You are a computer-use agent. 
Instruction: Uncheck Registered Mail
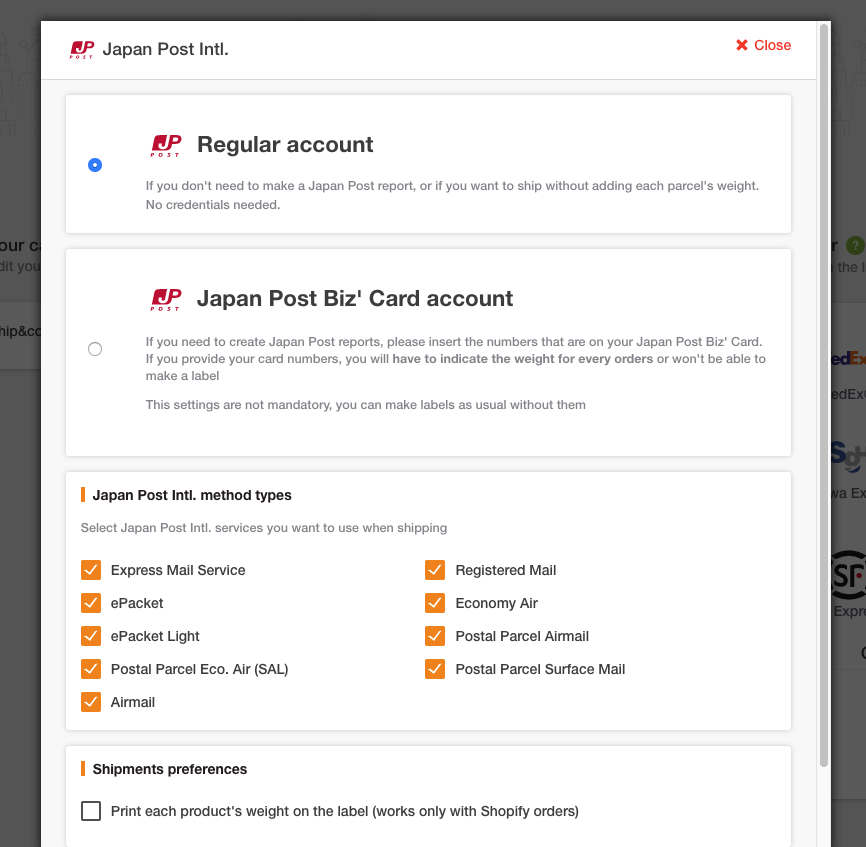(435, 570)
